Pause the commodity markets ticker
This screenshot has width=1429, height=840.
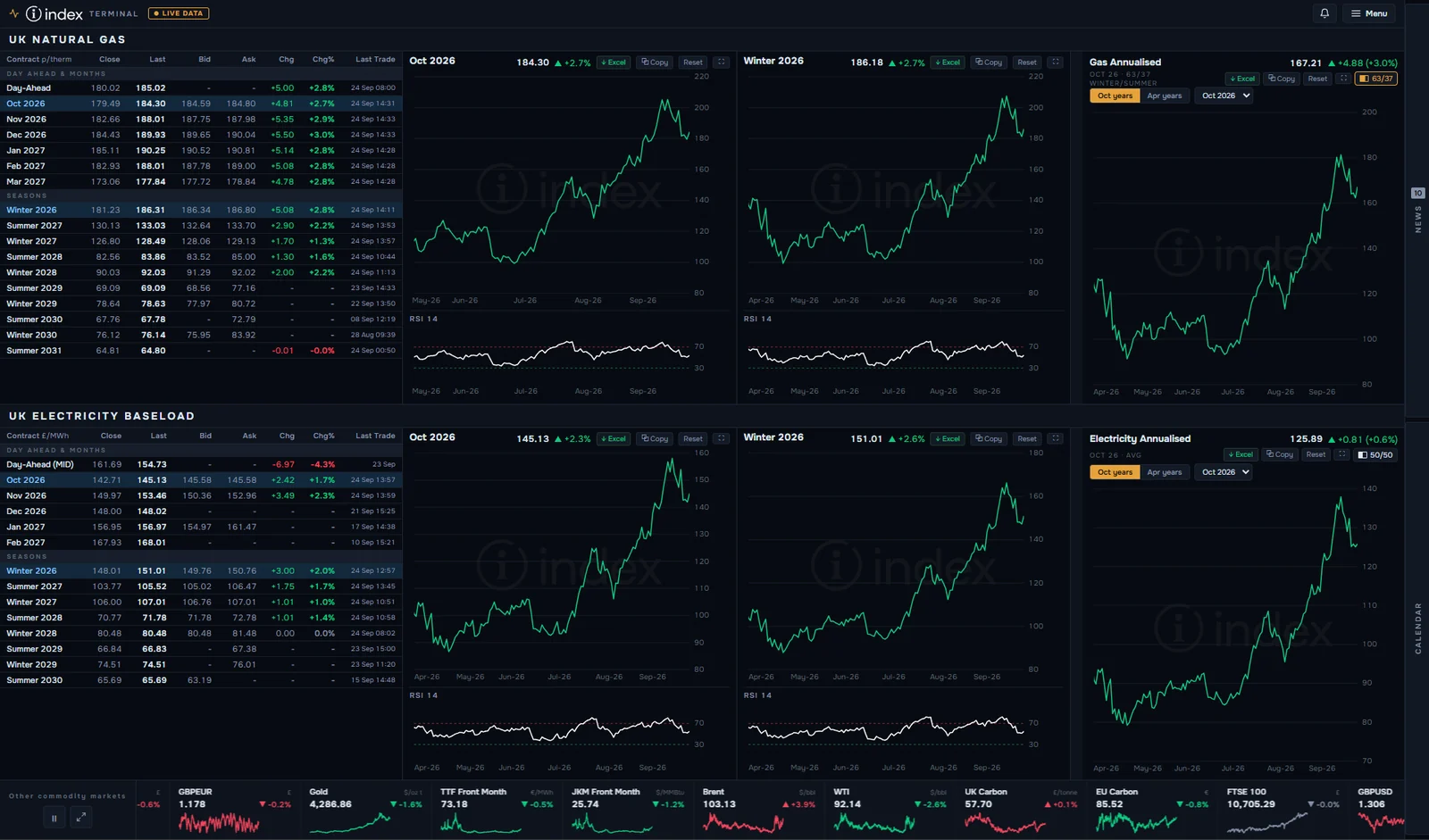pos(54,817)
